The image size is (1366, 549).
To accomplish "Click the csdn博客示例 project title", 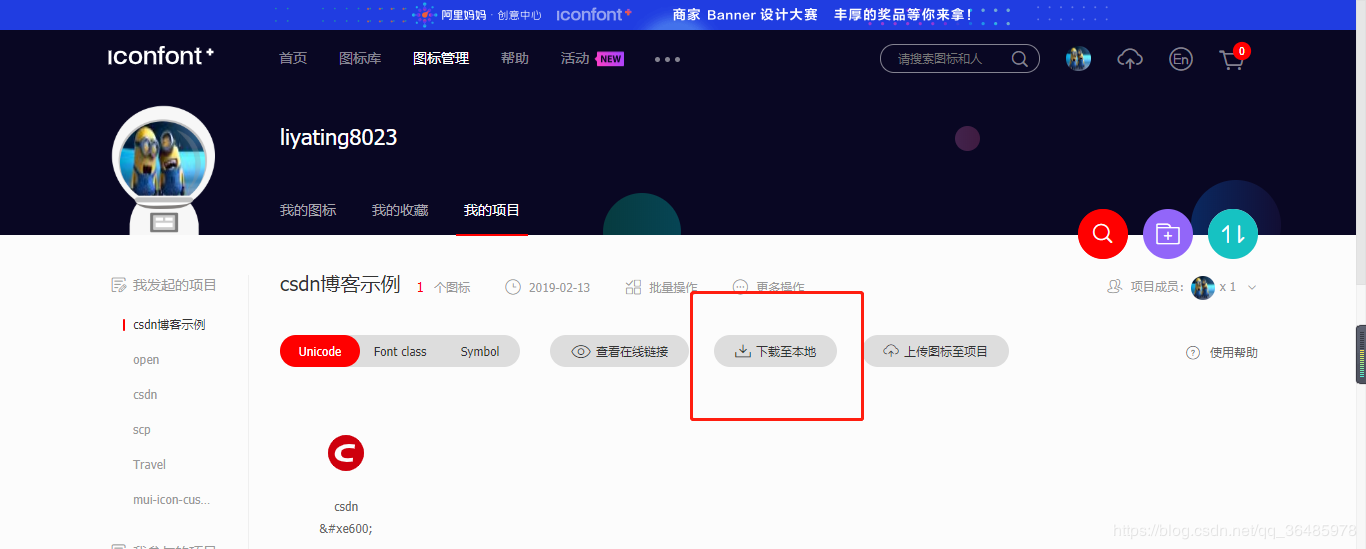I will [x=340, y=285].
